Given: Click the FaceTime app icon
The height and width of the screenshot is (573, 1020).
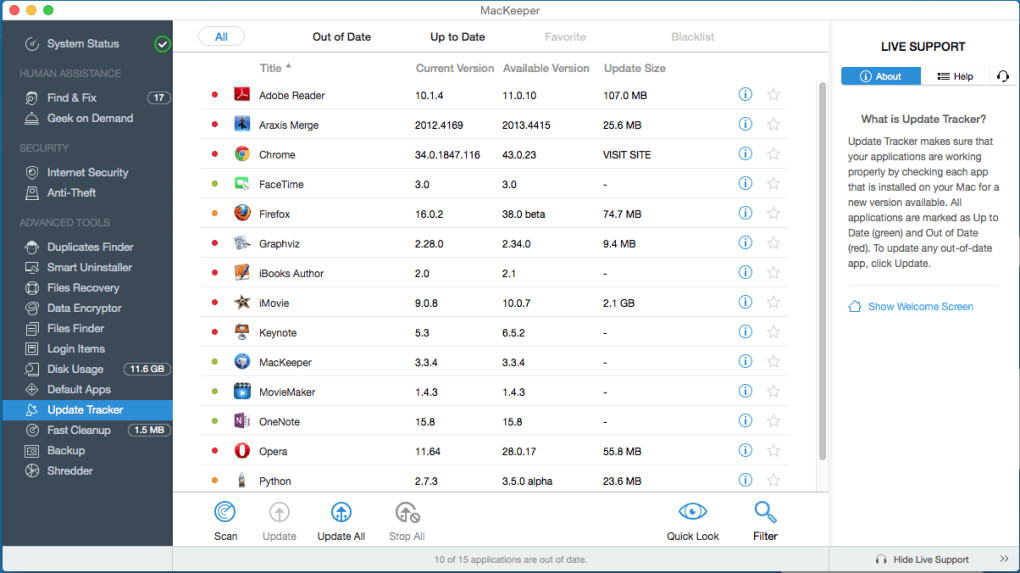Looking at the screenshot, I should click(x=242, y=183).
